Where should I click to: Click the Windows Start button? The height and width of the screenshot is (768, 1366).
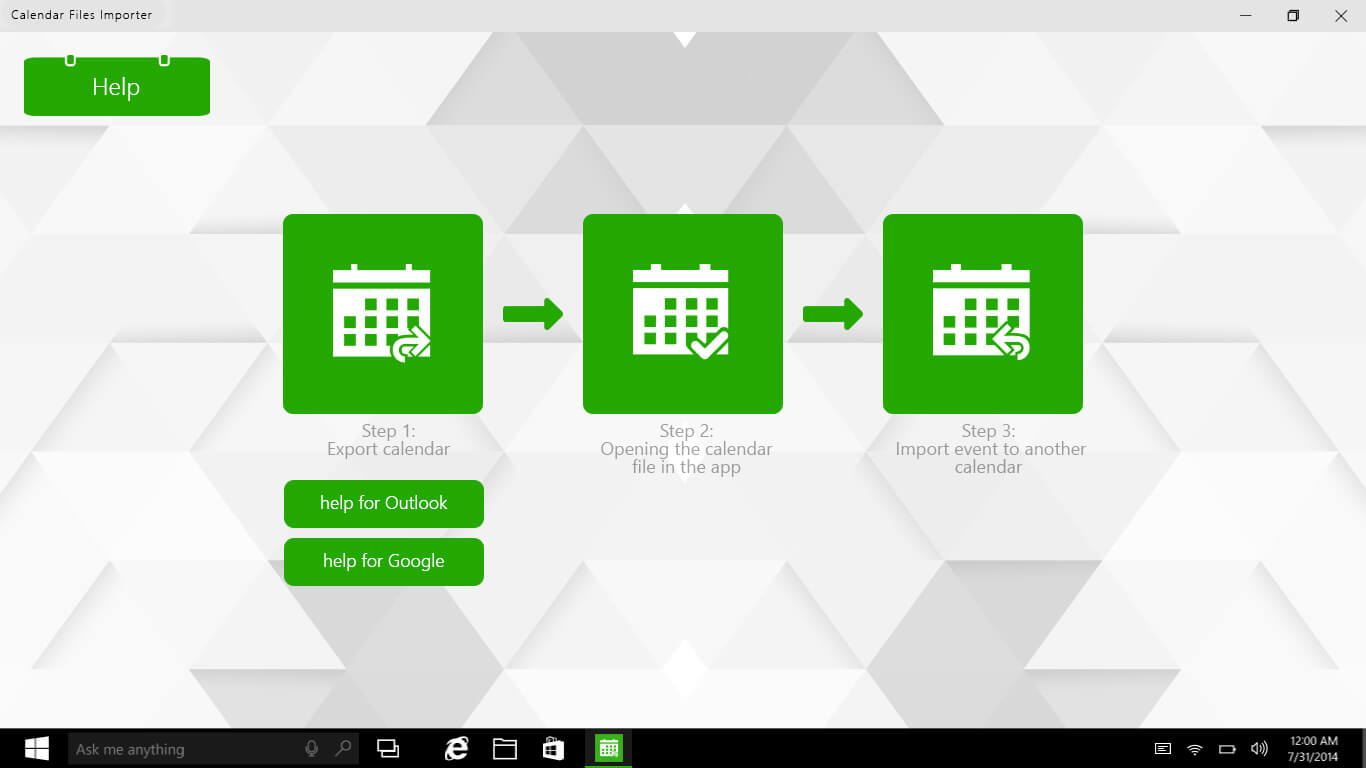37,749
